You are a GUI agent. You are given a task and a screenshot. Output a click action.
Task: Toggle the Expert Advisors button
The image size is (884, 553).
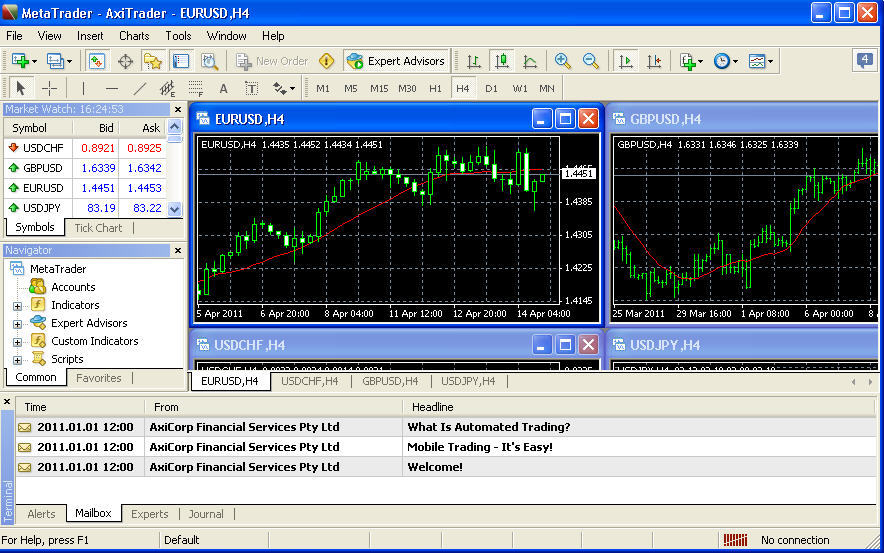click(x=396, y=61)
